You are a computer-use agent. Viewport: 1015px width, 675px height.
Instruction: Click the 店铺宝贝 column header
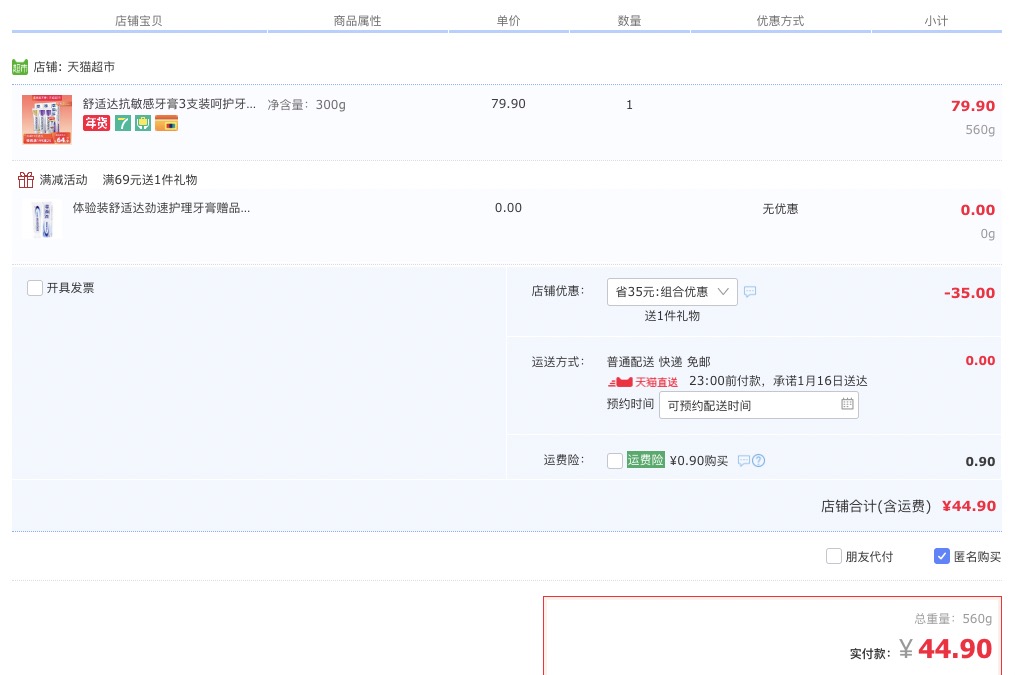[x=139, y=21]
